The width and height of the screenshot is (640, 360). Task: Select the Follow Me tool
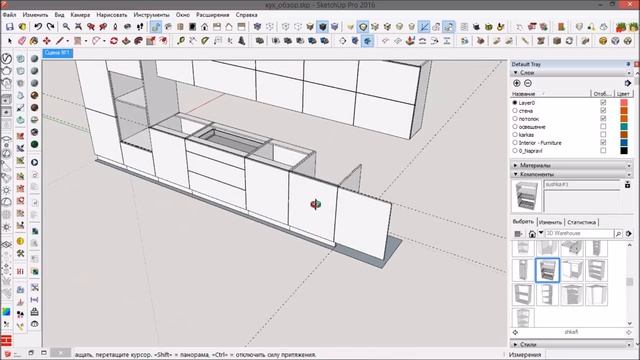(139, 41)
